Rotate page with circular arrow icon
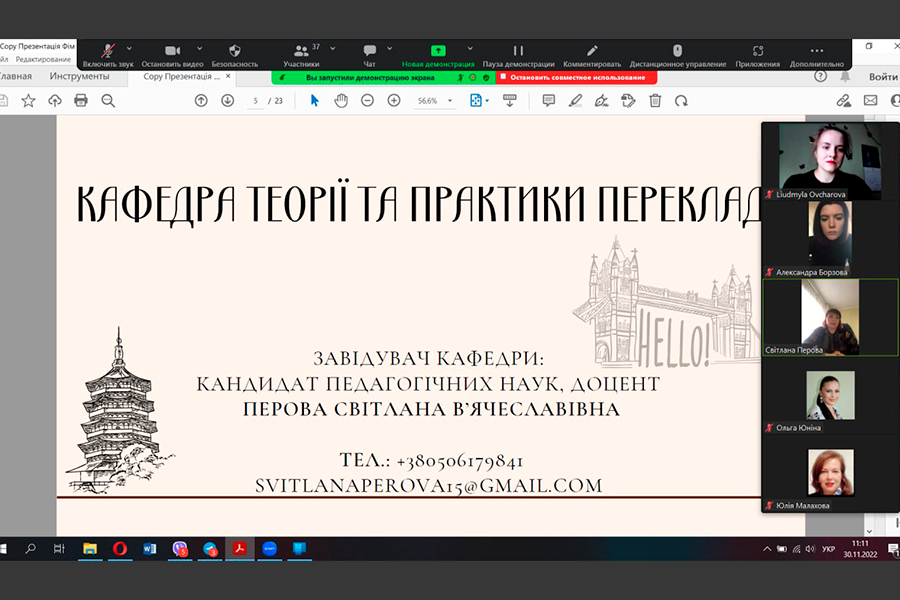The image size is (900, 600). (681, 101)
